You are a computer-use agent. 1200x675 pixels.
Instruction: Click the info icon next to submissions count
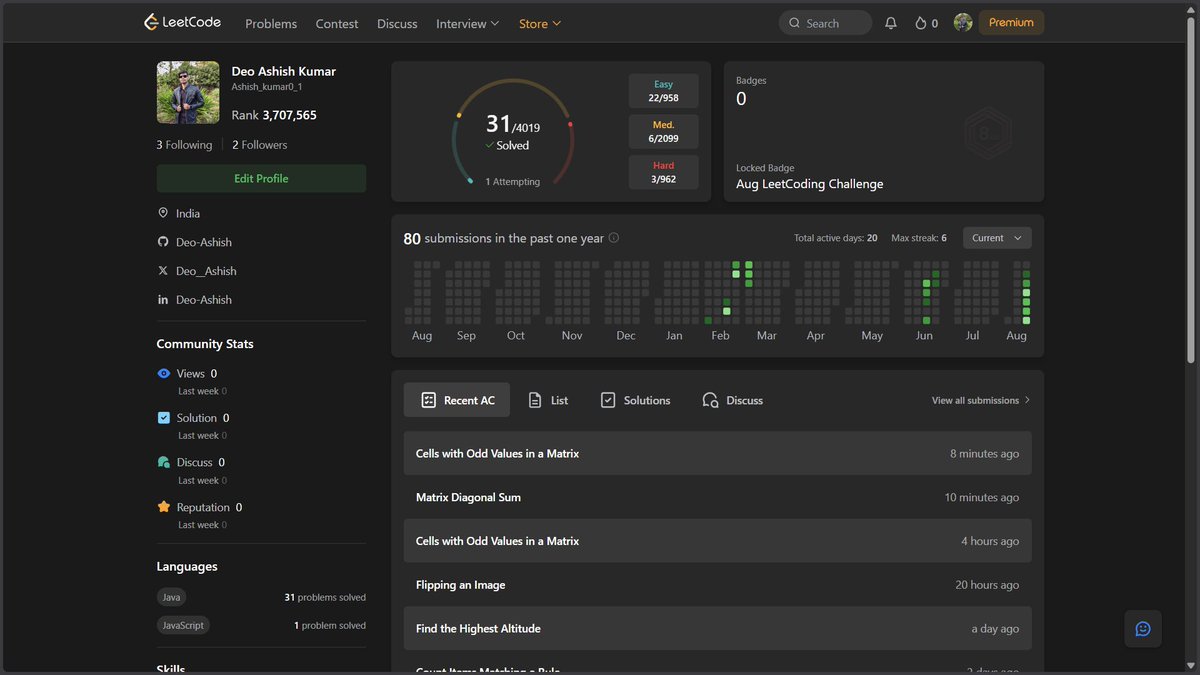pyautogui.click(x=614, y=238)
